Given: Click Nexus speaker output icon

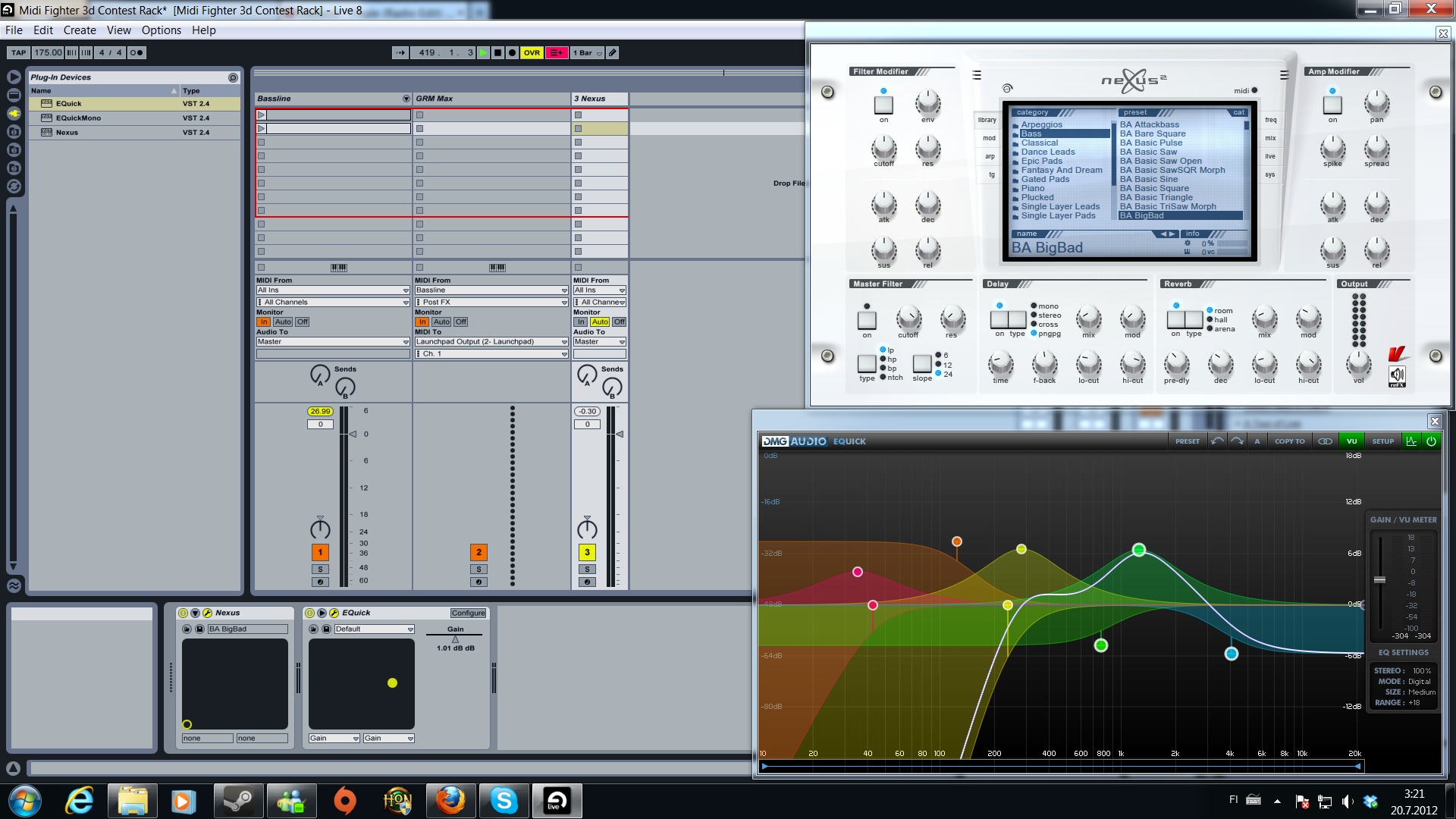Looking at the screenshot, I should point(1397,375).
